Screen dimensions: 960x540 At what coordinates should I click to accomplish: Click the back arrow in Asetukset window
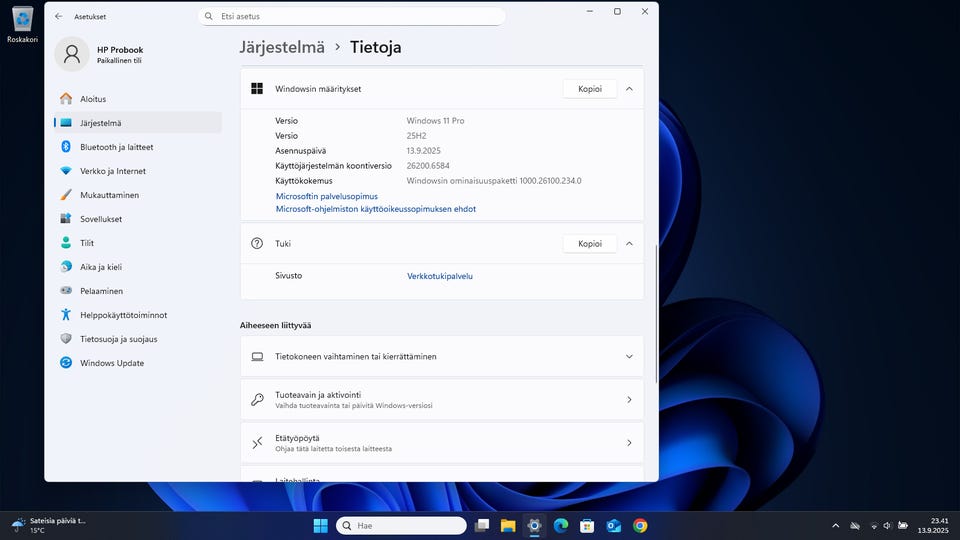(x=58, y=17)
